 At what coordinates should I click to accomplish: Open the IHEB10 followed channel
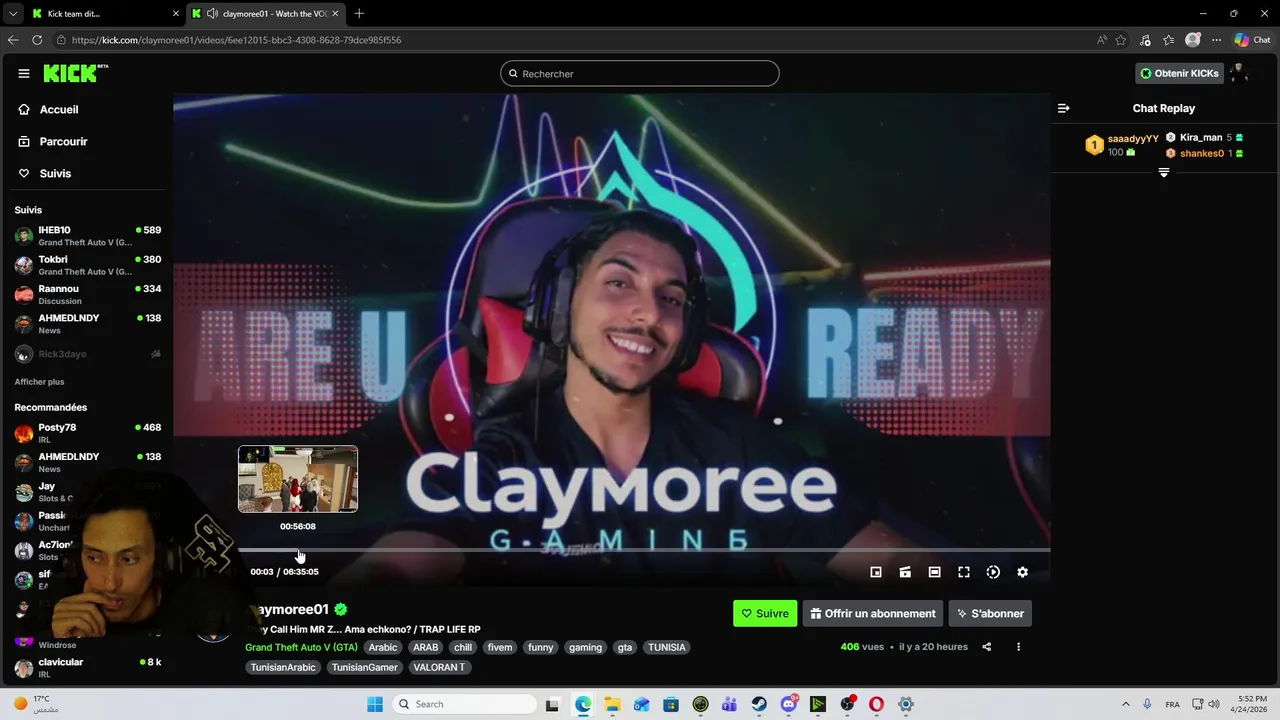[x=87, y=236]
